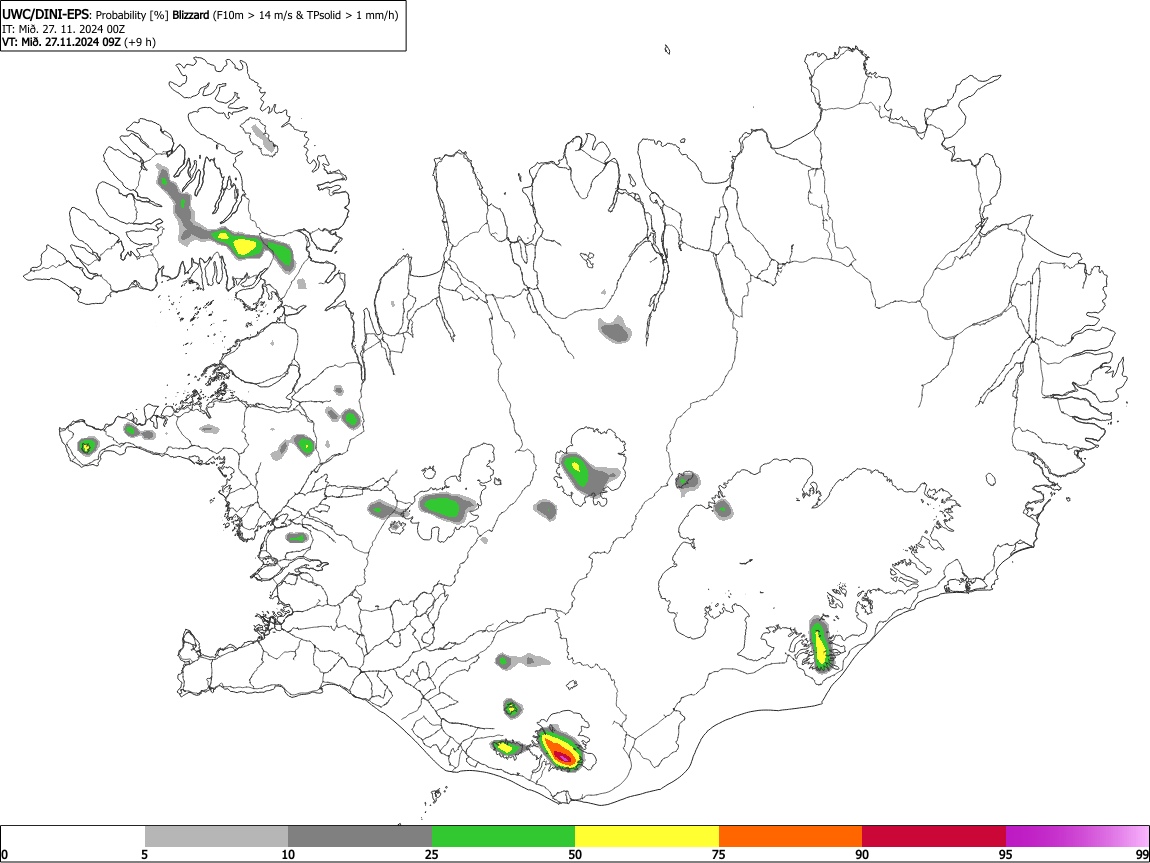1150x863 pixels.
Task: Click the orange 75-90 legend swatch
Action: [x=790, y=836]
